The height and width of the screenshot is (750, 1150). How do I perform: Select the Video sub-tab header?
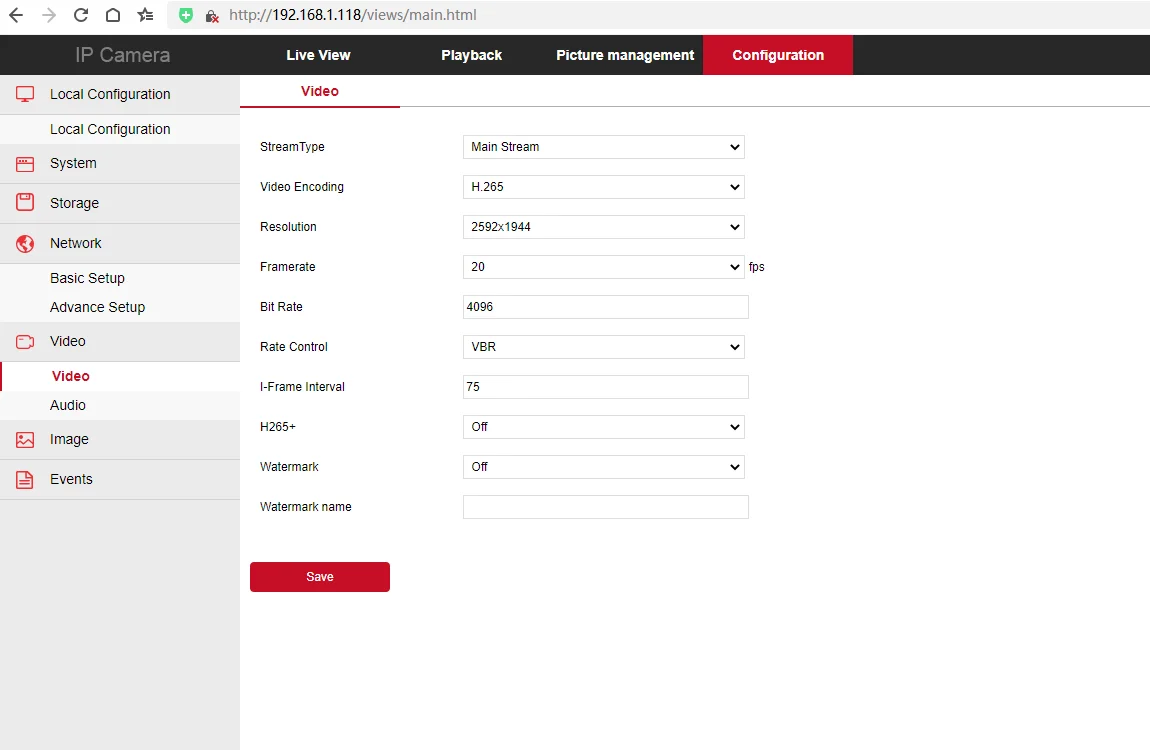coord(320,91)
